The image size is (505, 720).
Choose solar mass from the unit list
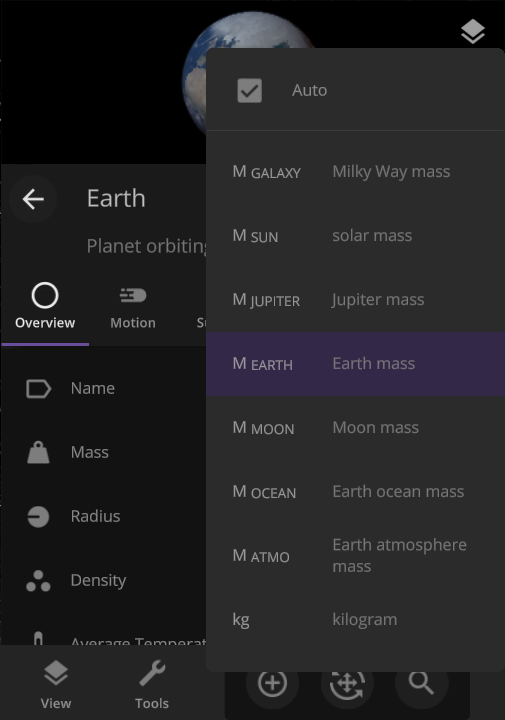(355, 236)
